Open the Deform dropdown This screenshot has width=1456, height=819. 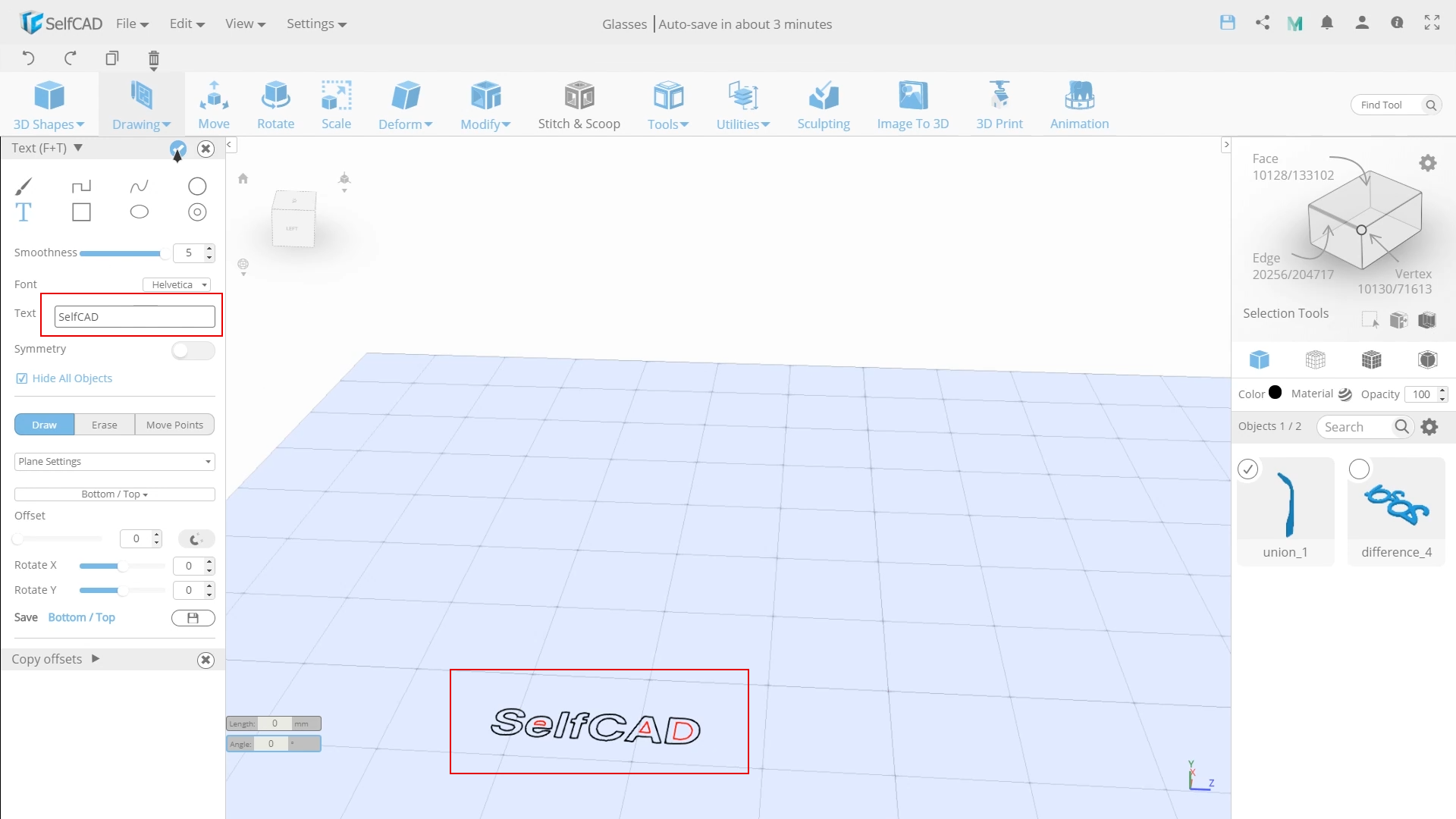pos(405,105)
